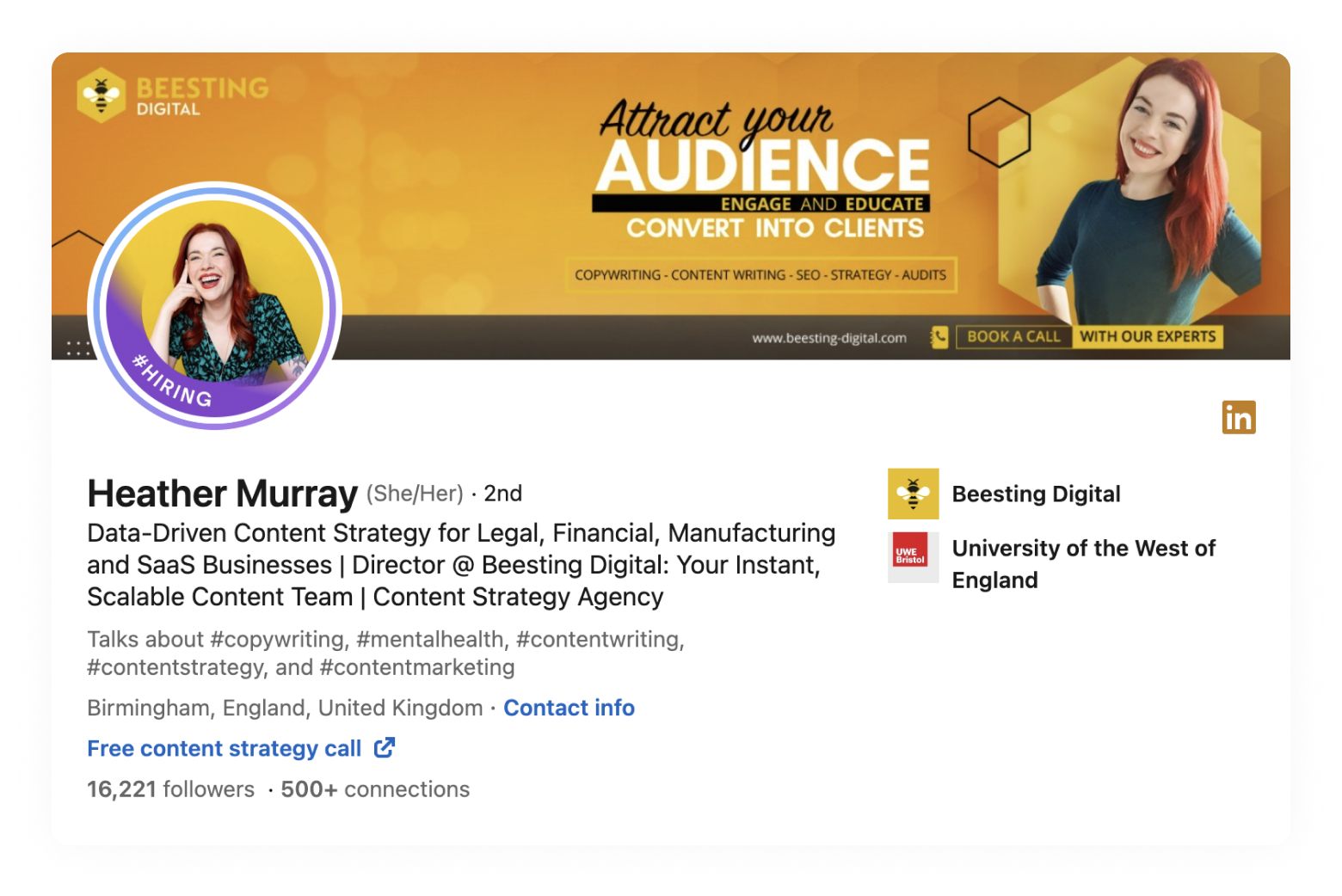Click the Attract your Audience banner heading
Image resolution: width=1342 pixels, height=896 pixels.
pyautogui.click(x=762, y=146)
